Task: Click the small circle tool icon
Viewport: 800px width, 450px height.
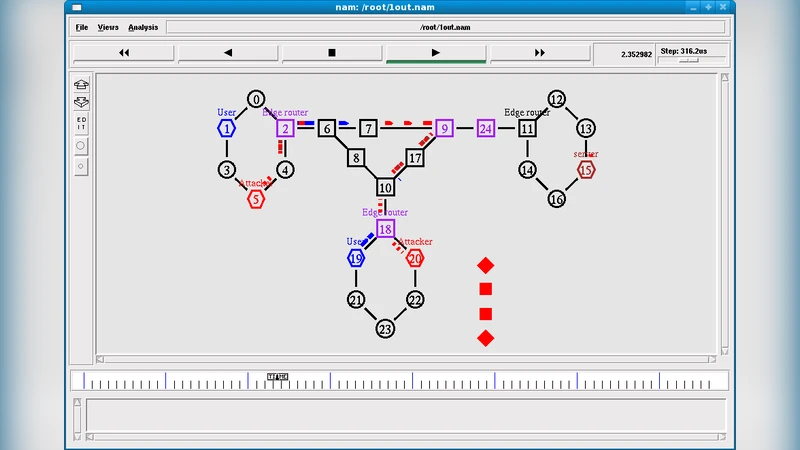Action: [81, 165]
